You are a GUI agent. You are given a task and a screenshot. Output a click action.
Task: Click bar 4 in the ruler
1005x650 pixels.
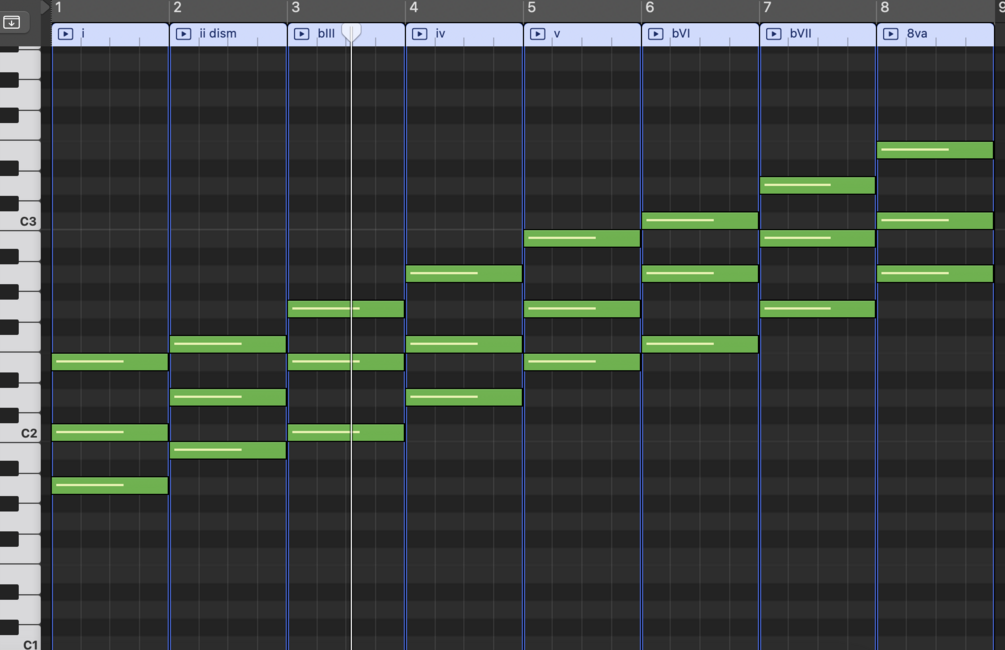click(413, 8)
